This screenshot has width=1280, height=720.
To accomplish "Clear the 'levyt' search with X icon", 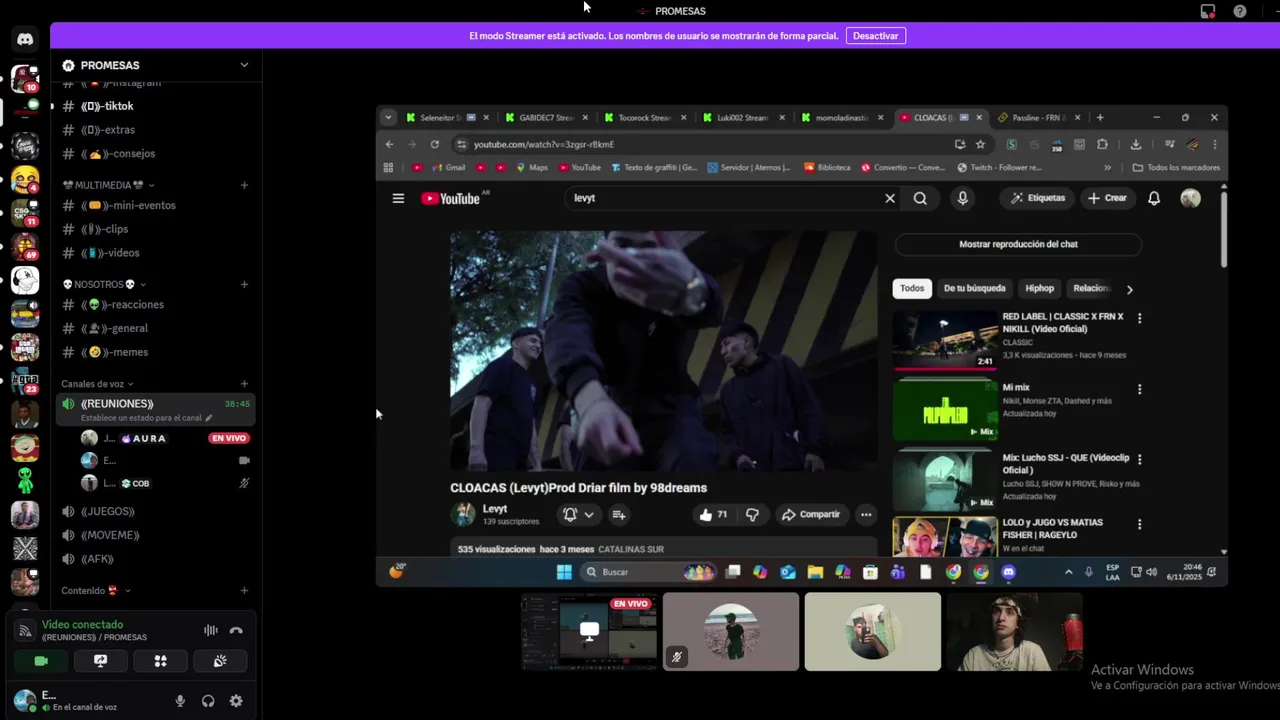I will (x=890, y=198).
